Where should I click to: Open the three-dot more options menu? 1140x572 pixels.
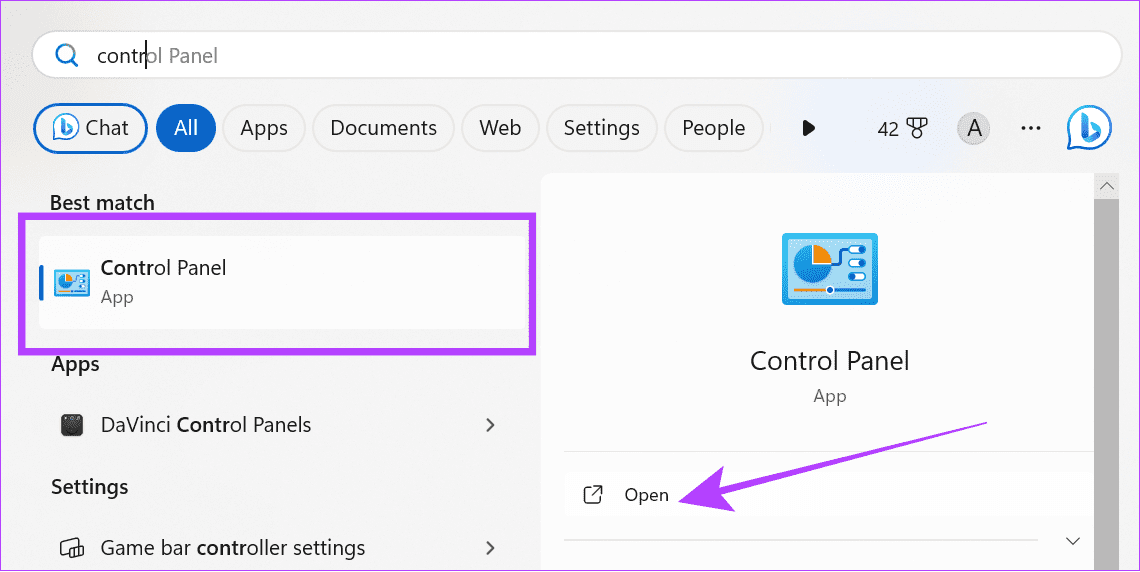tap(1031, 129)
